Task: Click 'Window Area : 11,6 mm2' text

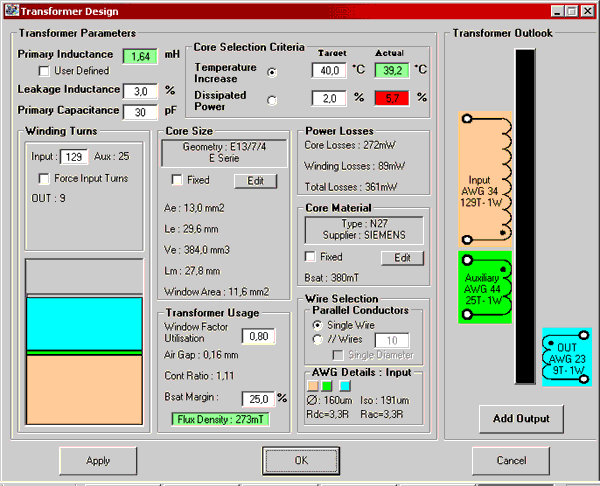Action: (217, 292)
